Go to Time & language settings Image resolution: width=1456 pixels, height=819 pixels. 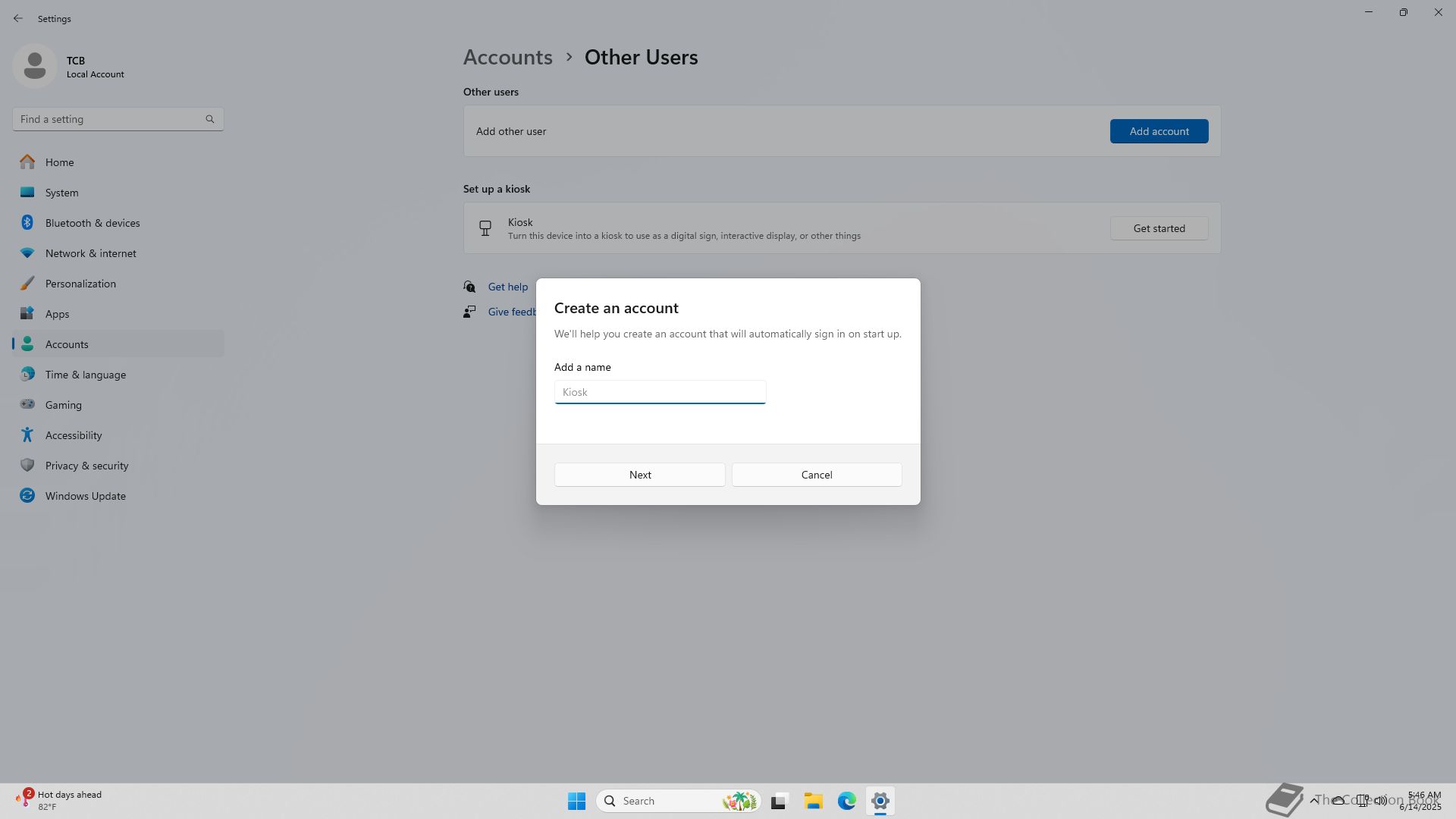tap(85, 375)
